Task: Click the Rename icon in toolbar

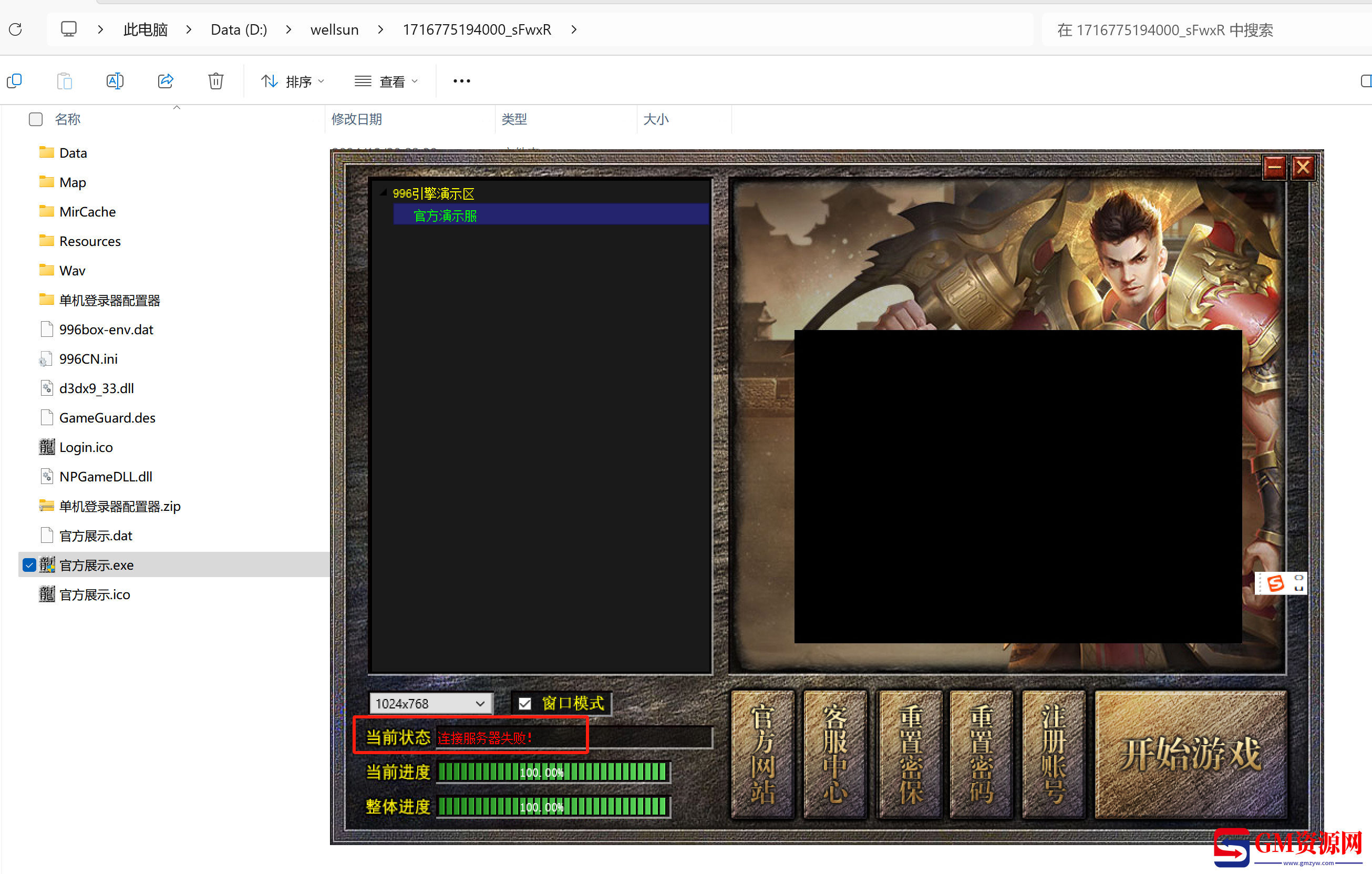Action: point(115,81)
